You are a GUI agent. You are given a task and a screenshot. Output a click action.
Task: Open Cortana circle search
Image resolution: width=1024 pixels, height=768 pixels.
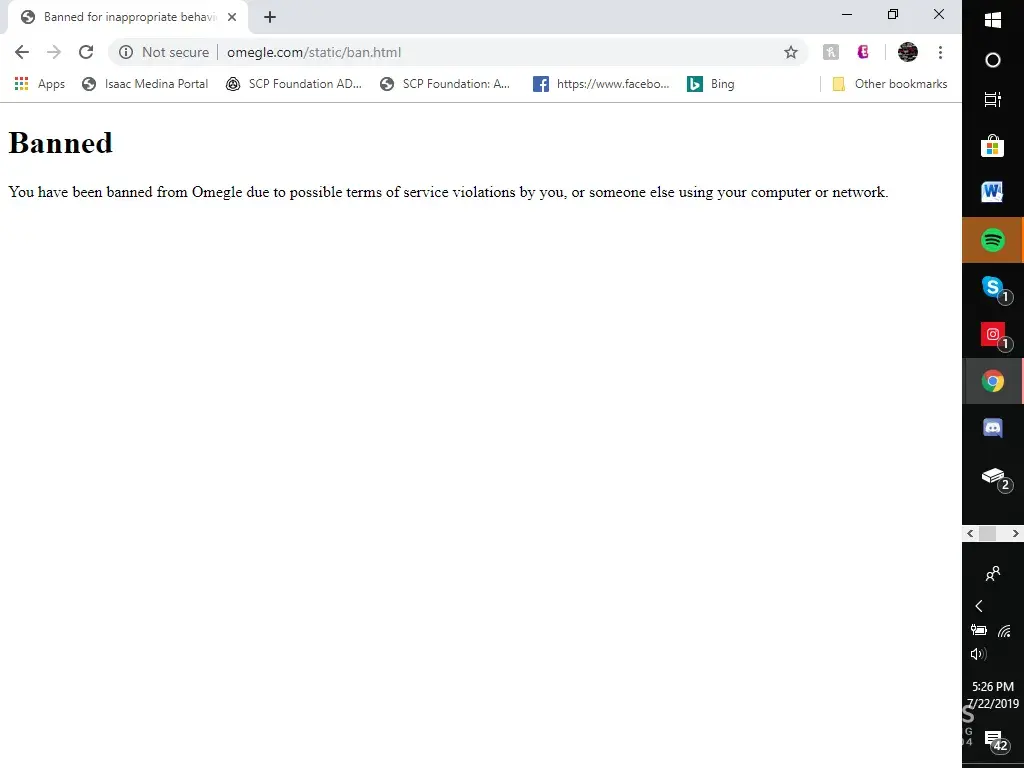click(993, 60)
